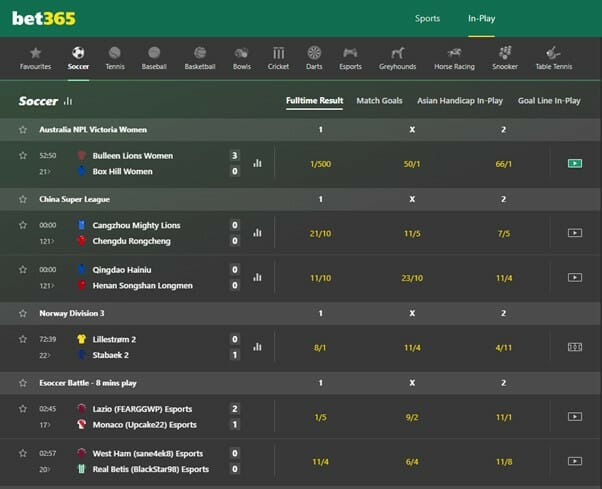Favourite the Norway Division 3 league

click(23, 313)
